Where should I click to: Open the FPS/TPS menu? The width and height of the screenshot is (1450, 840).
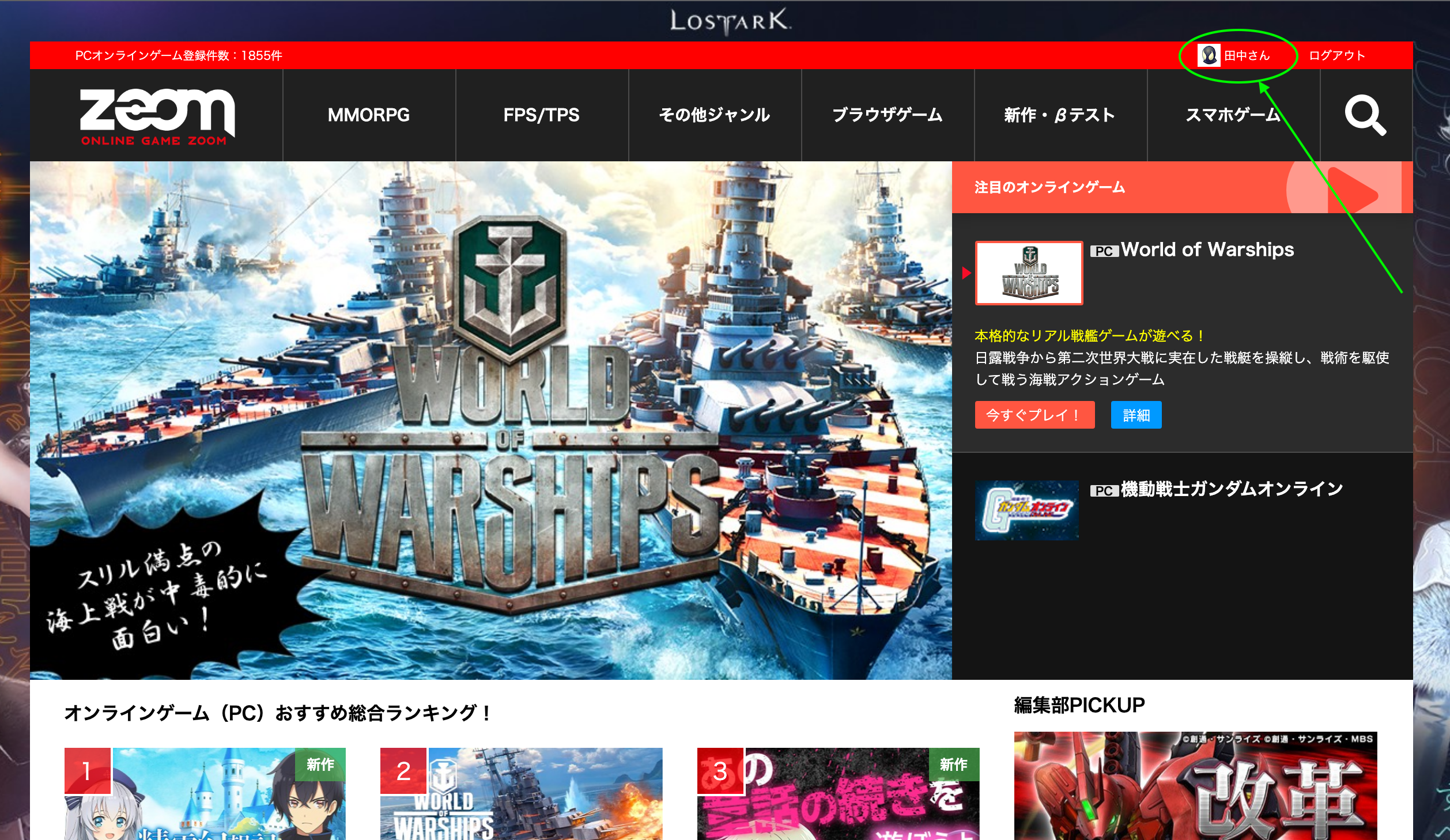[x=542, y=115]
